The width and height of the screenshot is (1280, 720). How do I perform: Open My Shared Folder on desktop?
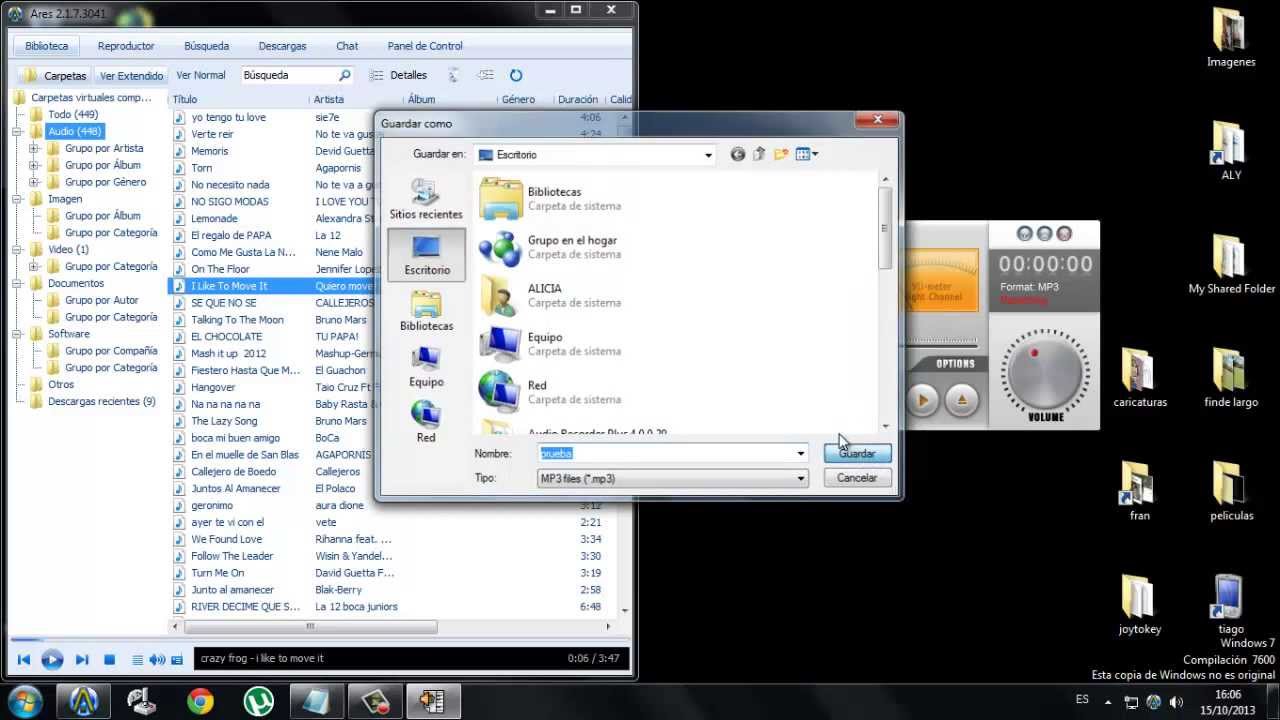click(x=1231, y=265)
